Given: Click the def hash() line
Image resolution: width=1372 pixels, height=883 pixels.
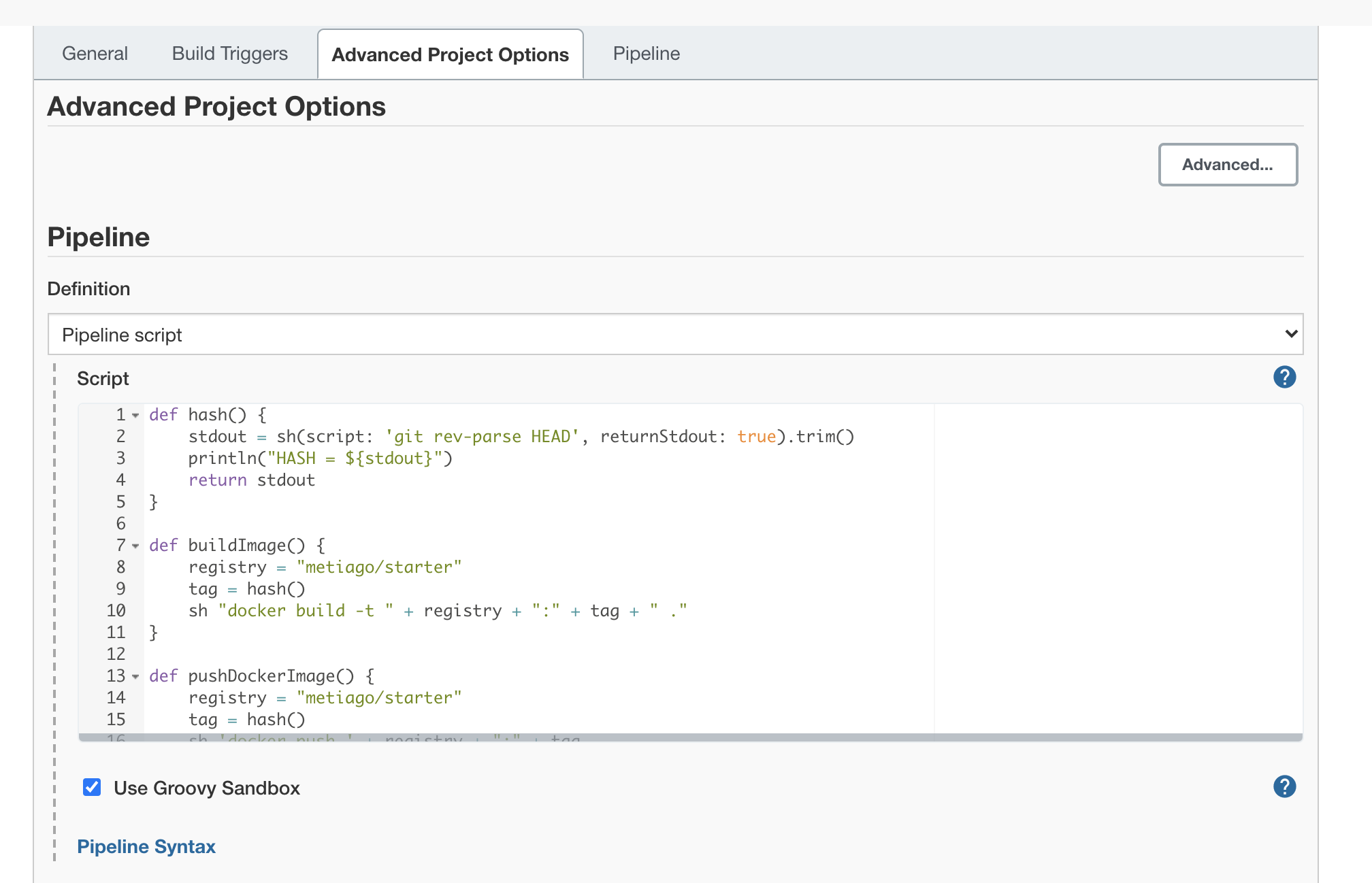Looking at the screenshot, I should [208, 415].
